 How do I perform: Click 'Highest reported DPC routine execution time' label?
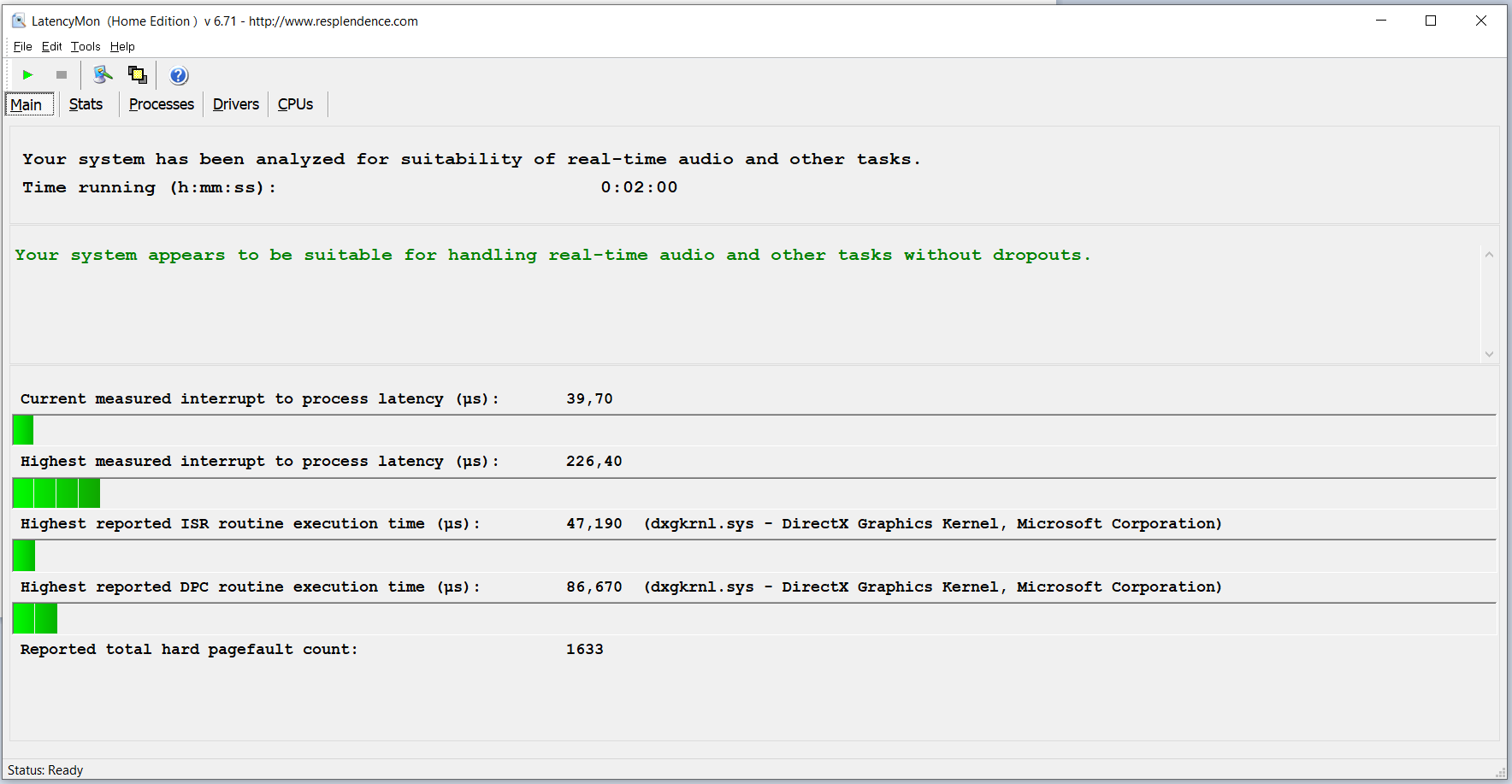[x=251, y=587]
